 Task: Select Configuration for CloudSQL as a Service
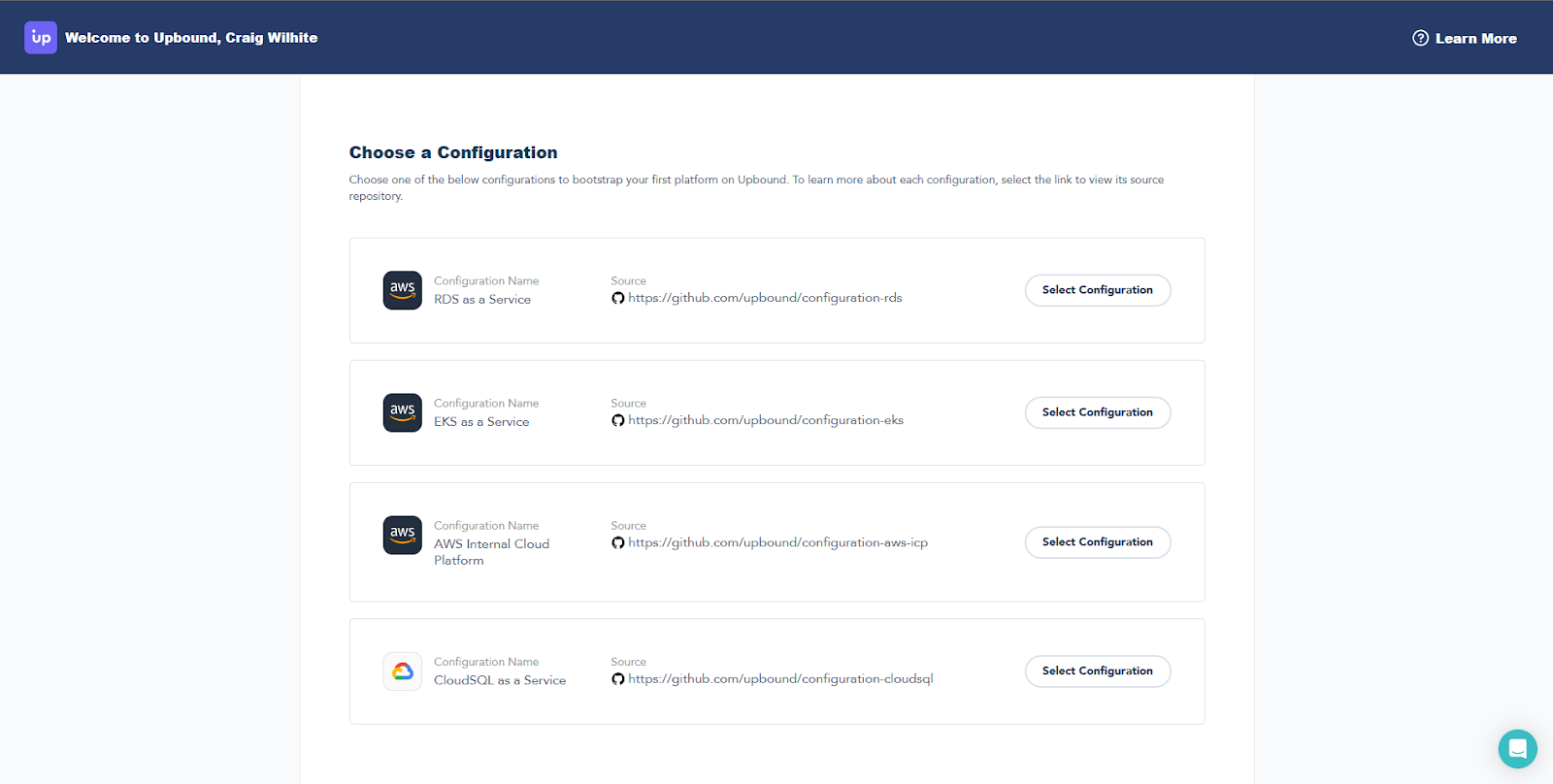(1098, 671)
